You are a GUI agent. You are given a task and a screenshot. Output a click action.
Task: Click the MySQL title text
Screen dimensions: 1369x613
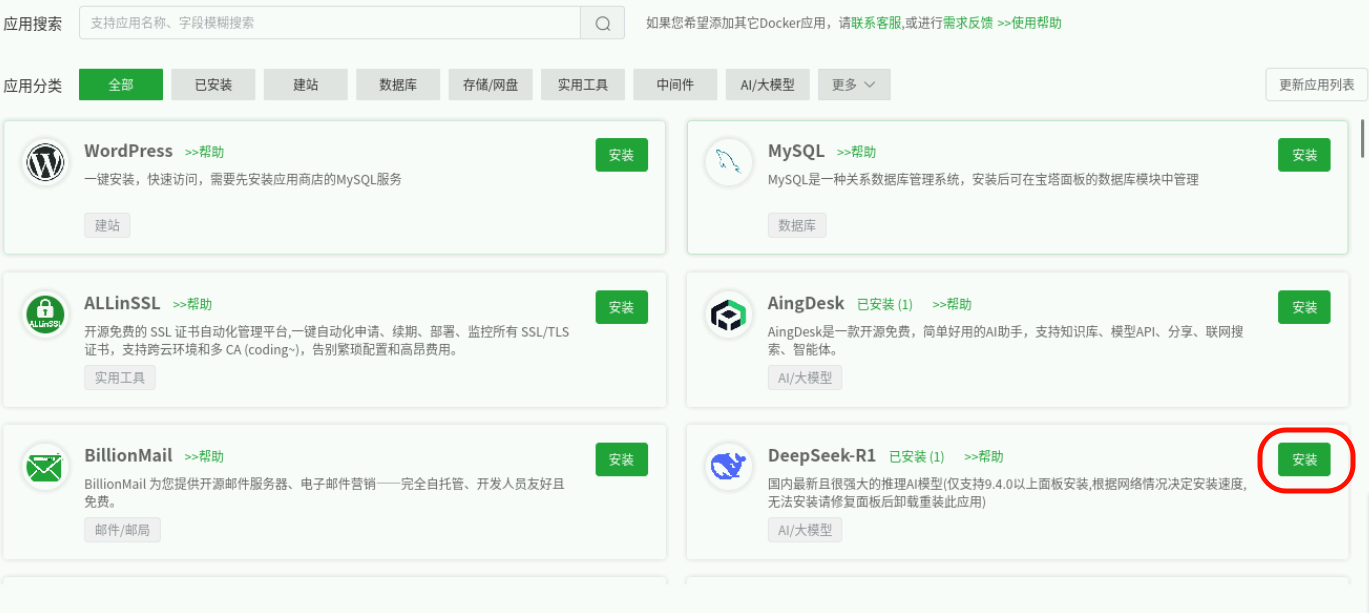tap(796, 151)
